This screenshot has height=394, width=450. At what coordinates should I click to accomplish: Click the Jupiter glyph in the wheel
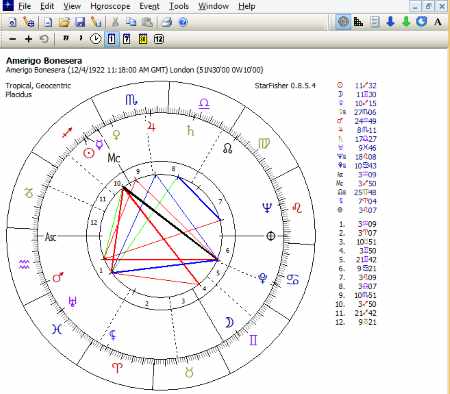tap(152, 127)
